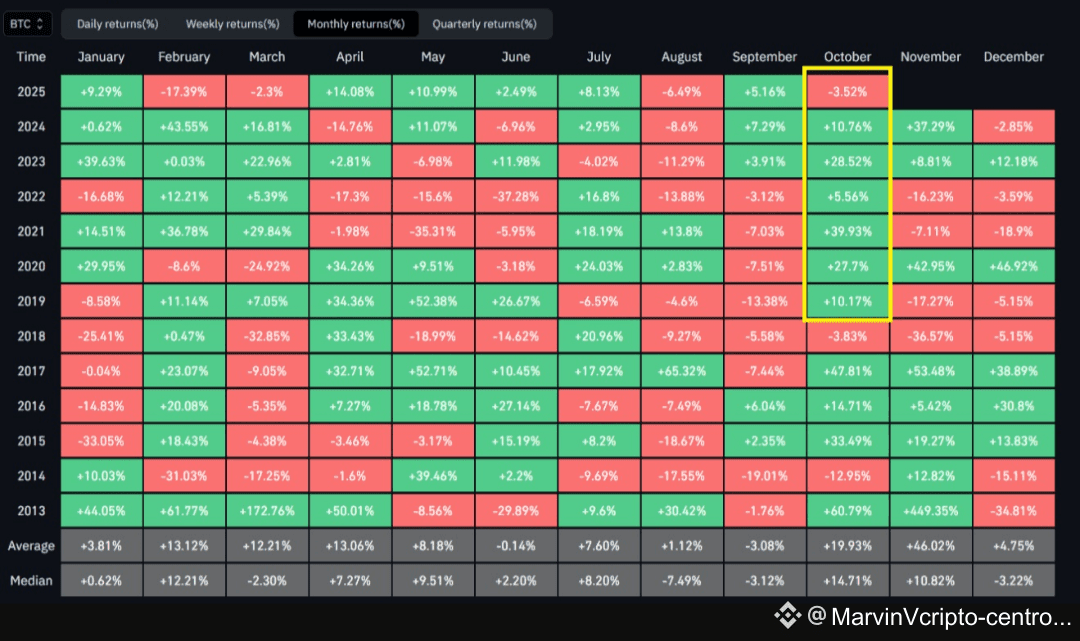Select the August 2017 cell +65.32%
This screenshot has height=641, width=1080.
(x=682, y=371)
